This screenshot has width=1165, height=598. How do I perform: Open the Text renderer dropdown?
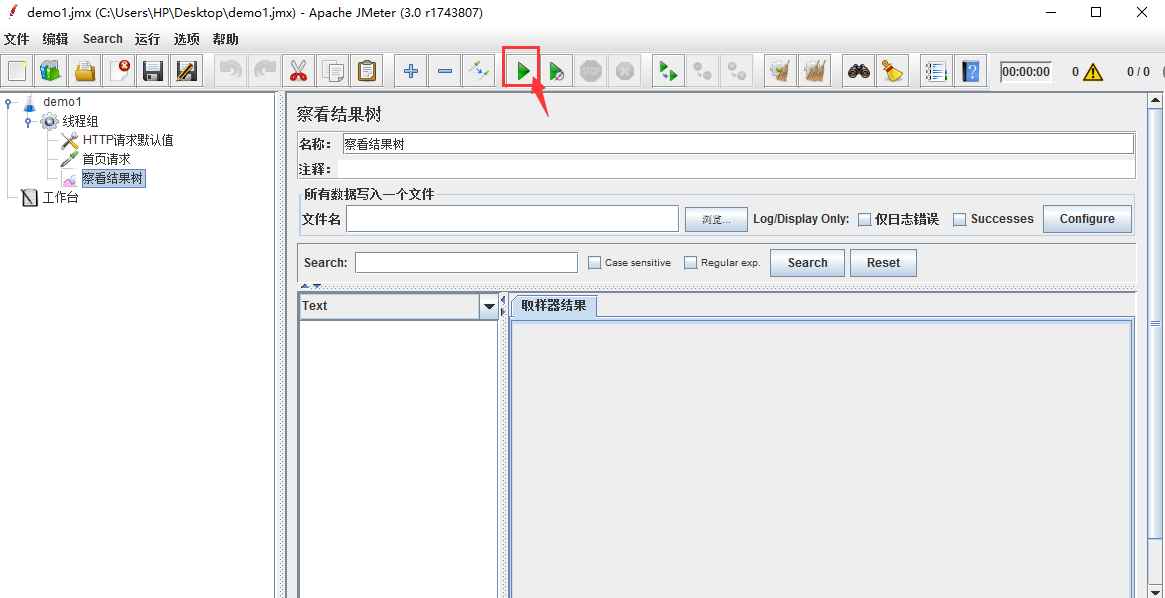tap(490, 306)
